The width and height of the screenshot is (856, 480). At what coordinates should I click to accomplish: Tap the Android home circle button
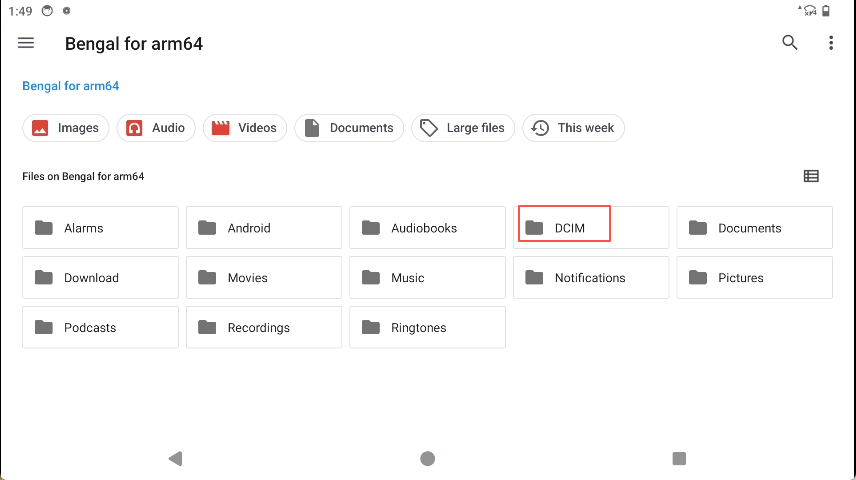pos(427,459)
